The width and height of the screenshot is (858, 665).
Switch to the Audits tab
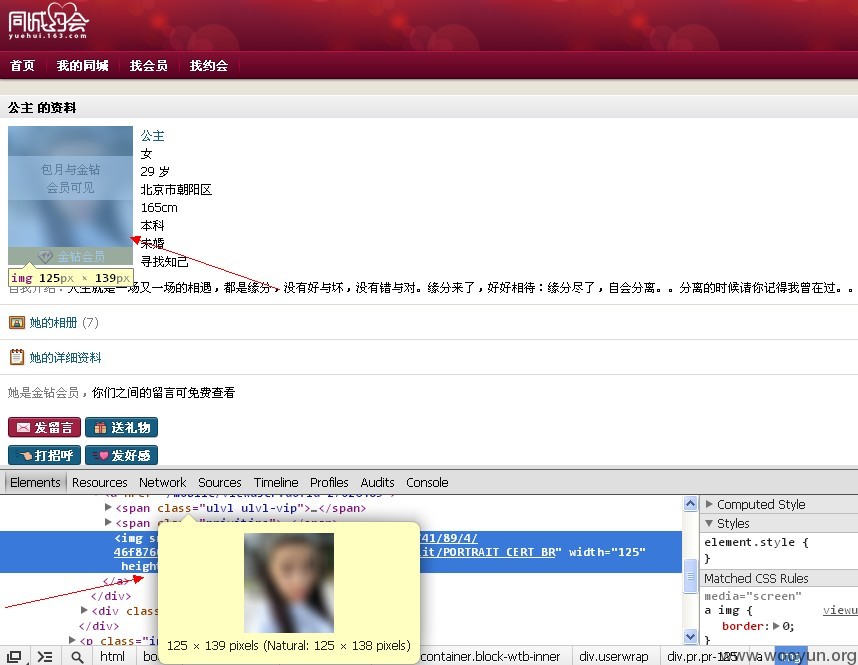coord(377,482)
